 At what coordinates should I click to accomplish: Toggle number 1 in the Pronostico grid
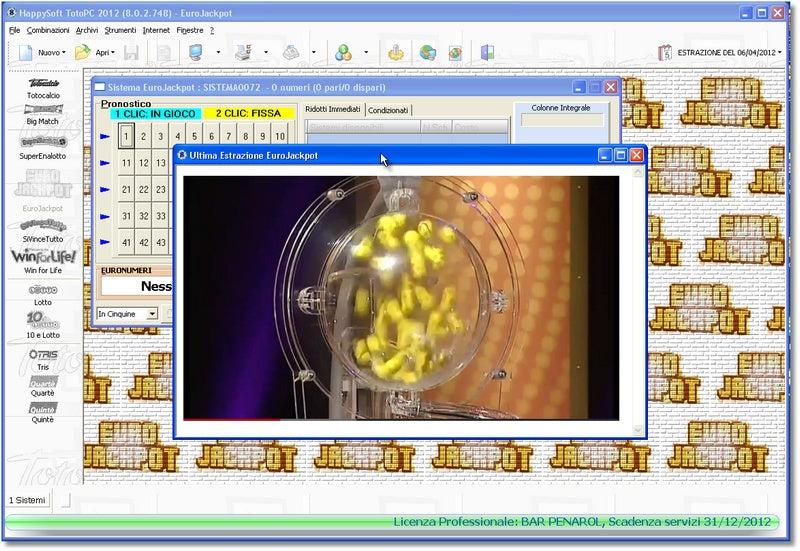tap(126, 136)
